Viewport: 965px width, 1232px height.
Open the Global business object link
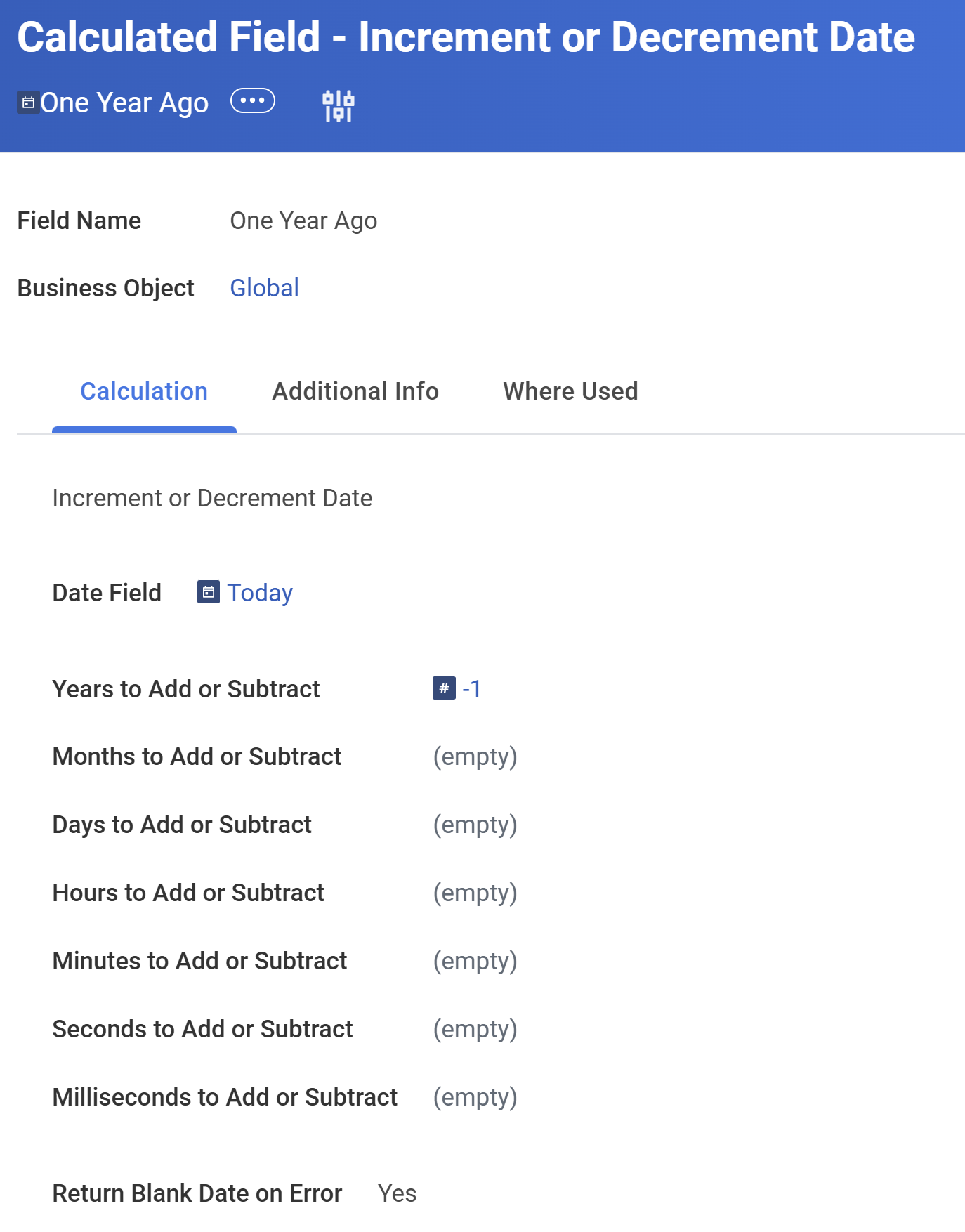pos(265,288)
